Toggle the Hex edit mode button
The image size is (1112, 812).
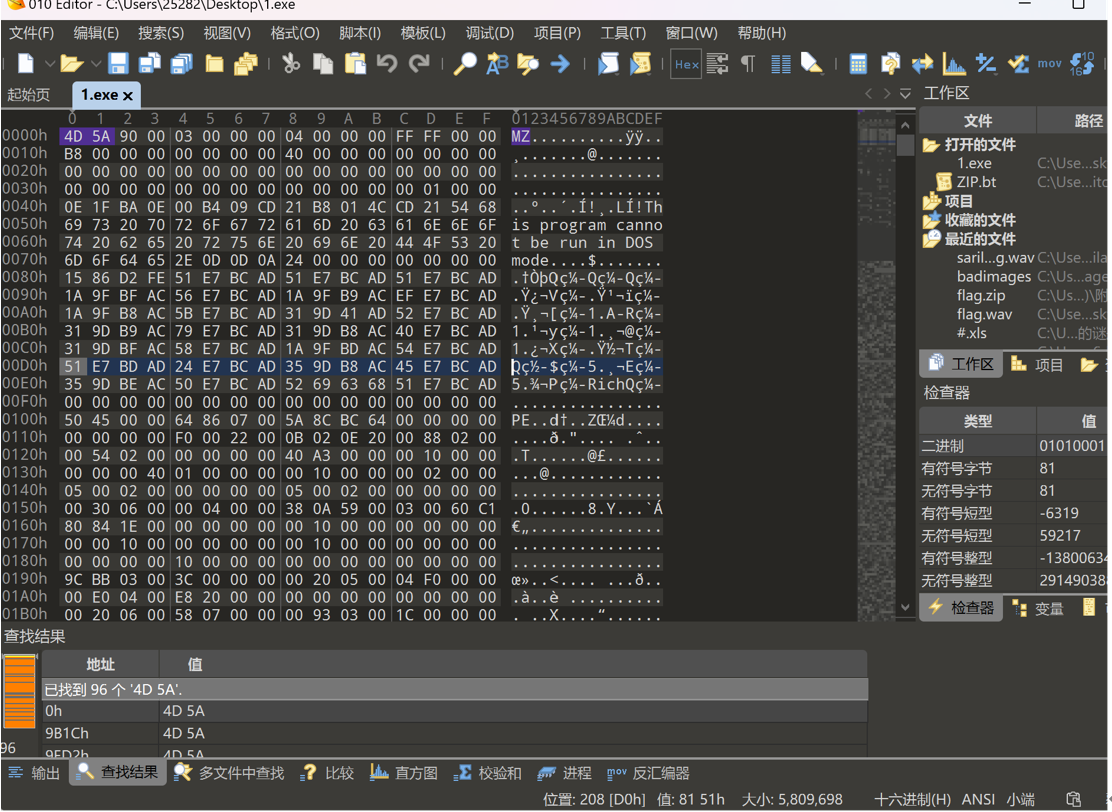point(686,64)
